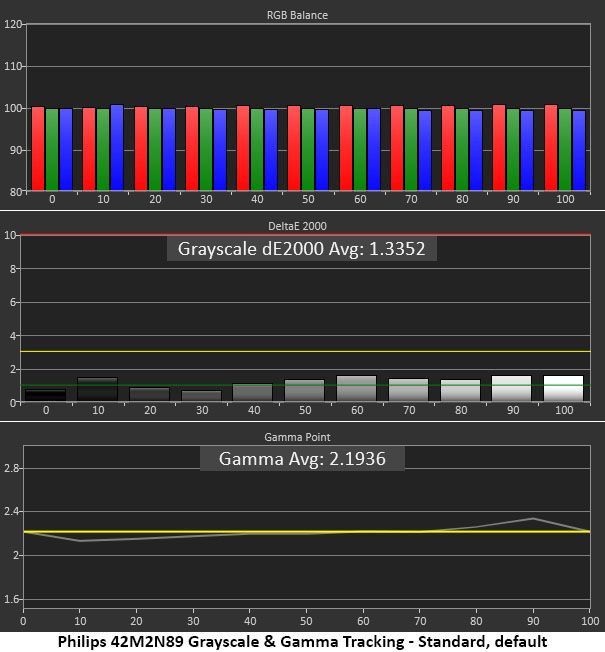Click the DeltaE bar at 80
The width and height of the screenshot is (605, 652).
pos(460,390)
